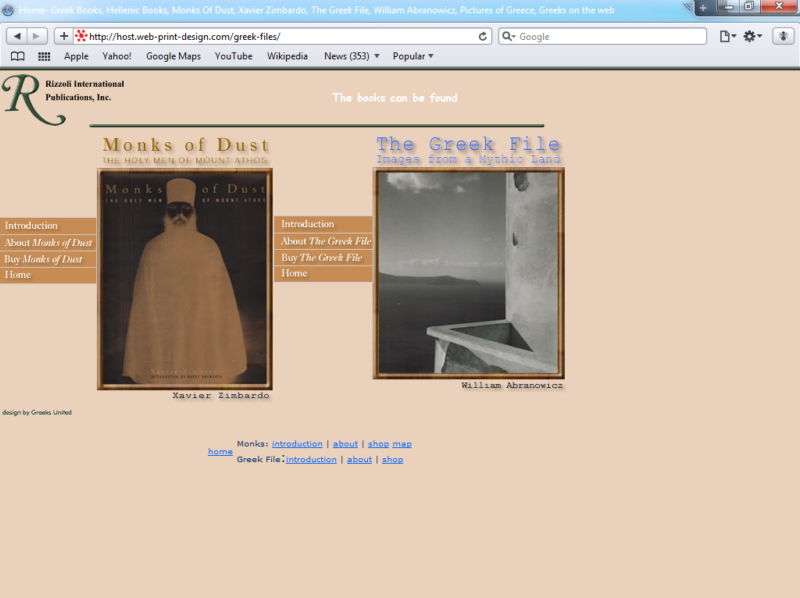800x598 pixels.
Task: Open the settings gear menu
Action: pyautogui.click(x=753, y=36)
